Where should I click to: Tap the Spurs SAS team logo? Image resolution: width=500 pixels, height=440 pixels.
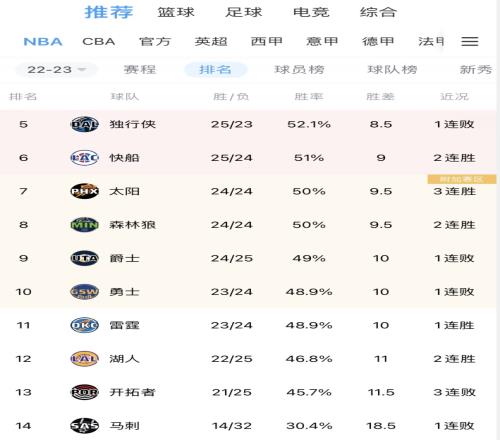85,426
